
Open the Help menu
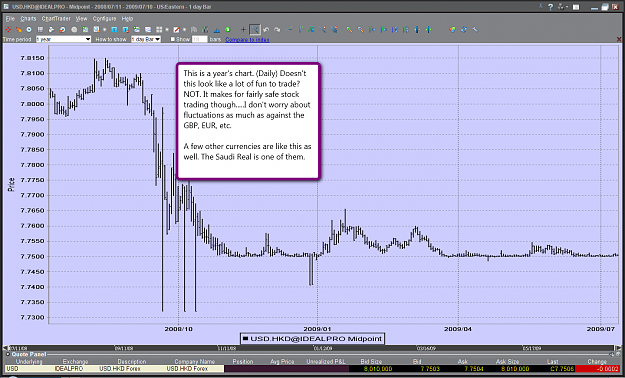[127, 18]
